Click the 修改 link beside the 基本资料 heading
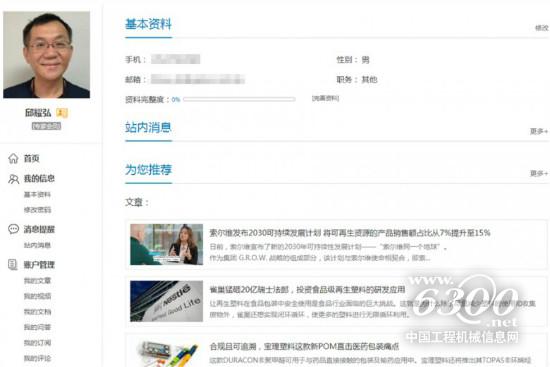This screenshot has width=550, height=367. tap(542, 28)
